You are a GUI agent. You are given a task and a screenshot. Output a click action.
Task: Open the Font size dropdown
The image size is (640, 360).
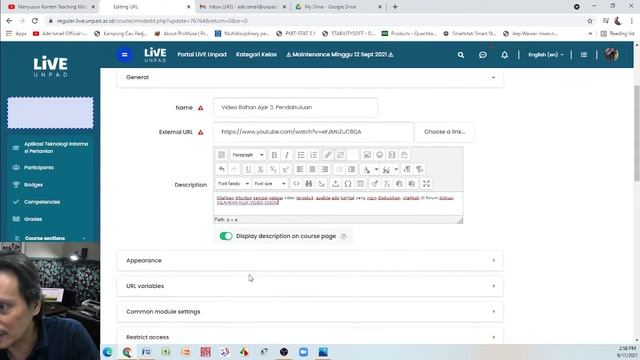coord(269,184)
